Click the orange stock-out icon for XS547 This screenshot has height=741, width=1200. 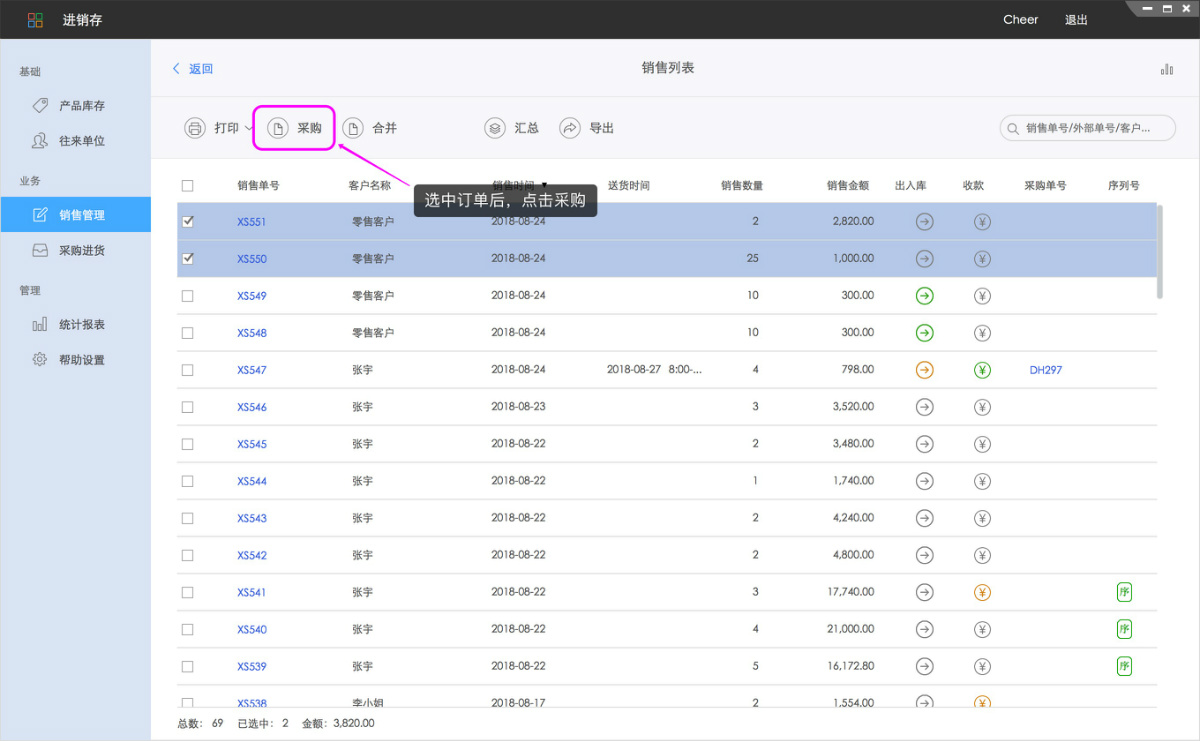coord(925,370)
